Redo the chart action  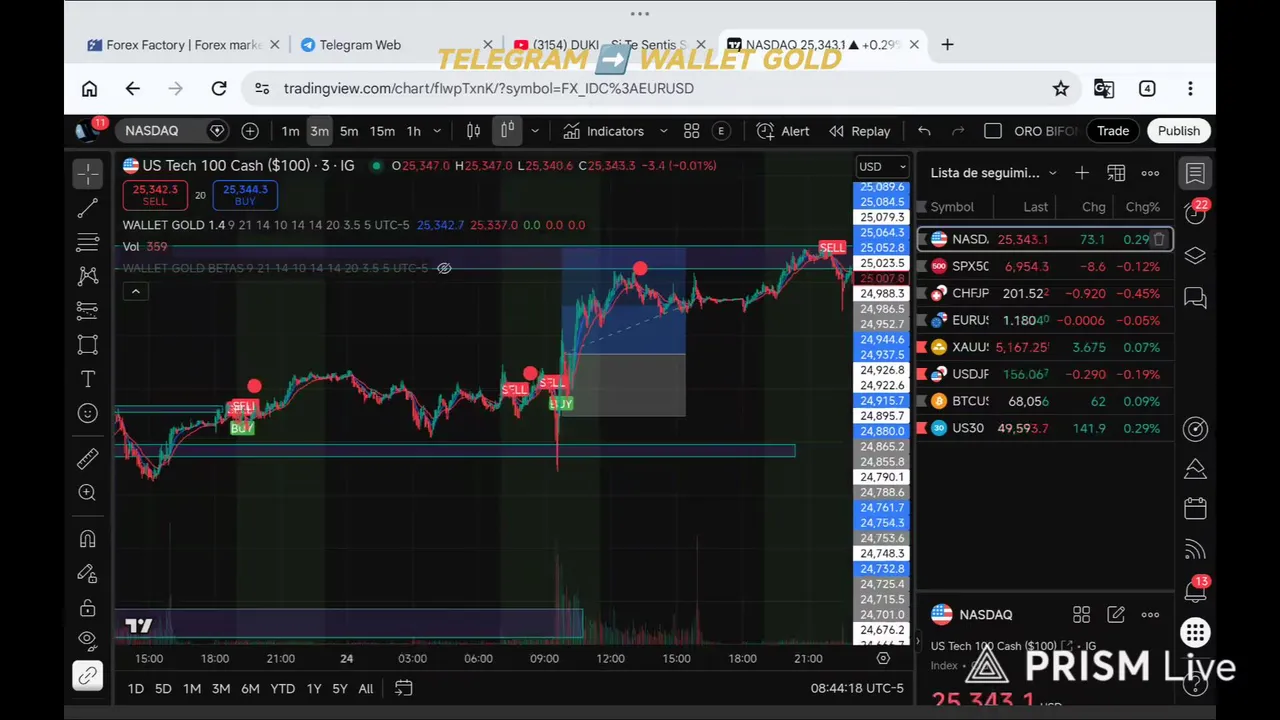click(958, 131)
